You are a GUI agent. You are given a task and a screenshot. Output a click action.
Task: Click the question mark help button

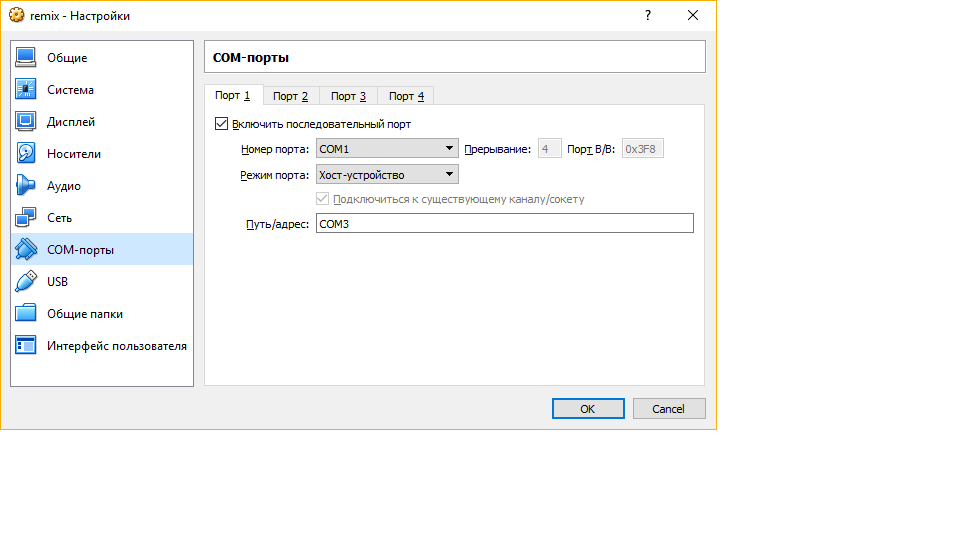tap(648, 16)
